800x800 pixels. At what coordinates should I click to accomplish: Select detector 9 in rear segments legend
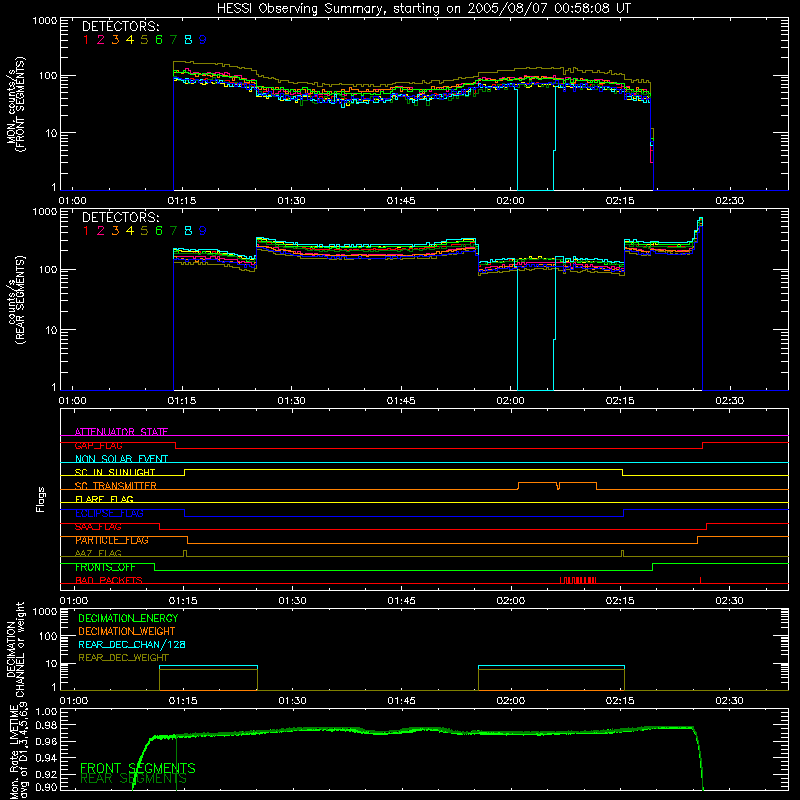203,231
